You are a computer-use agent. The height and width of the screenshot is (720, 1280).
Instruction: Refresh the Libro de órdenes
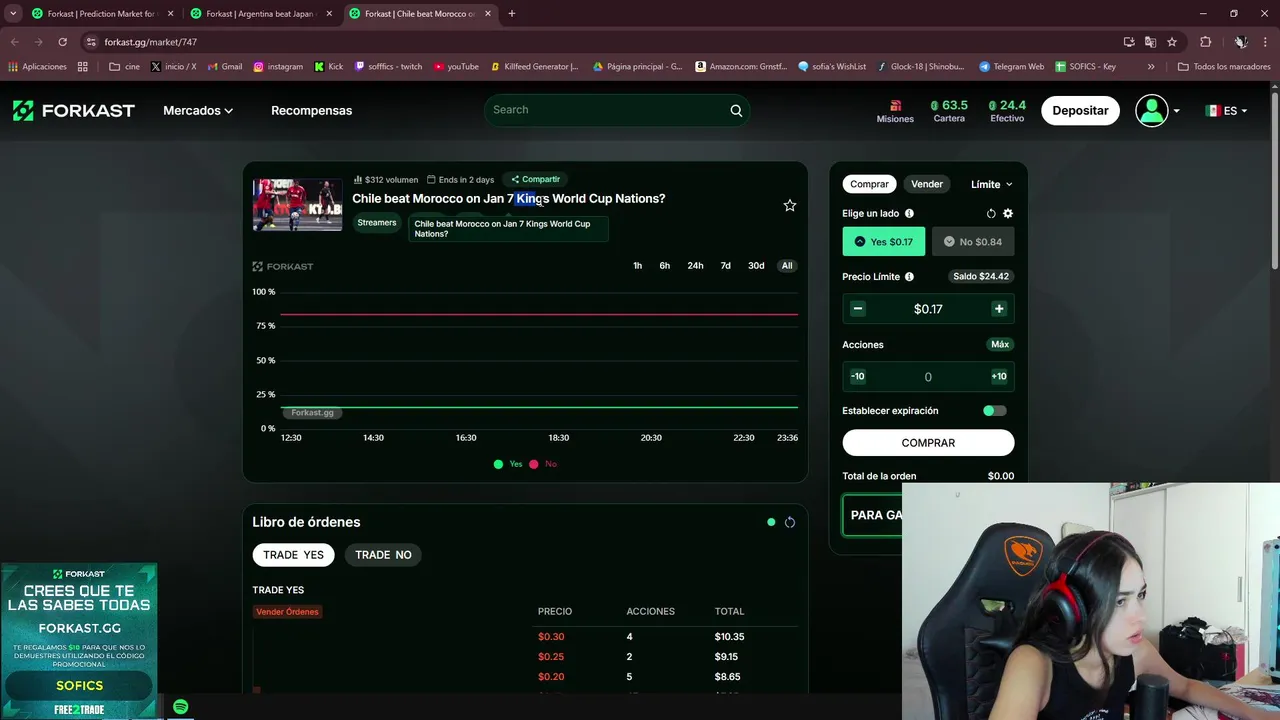(790, 522)
